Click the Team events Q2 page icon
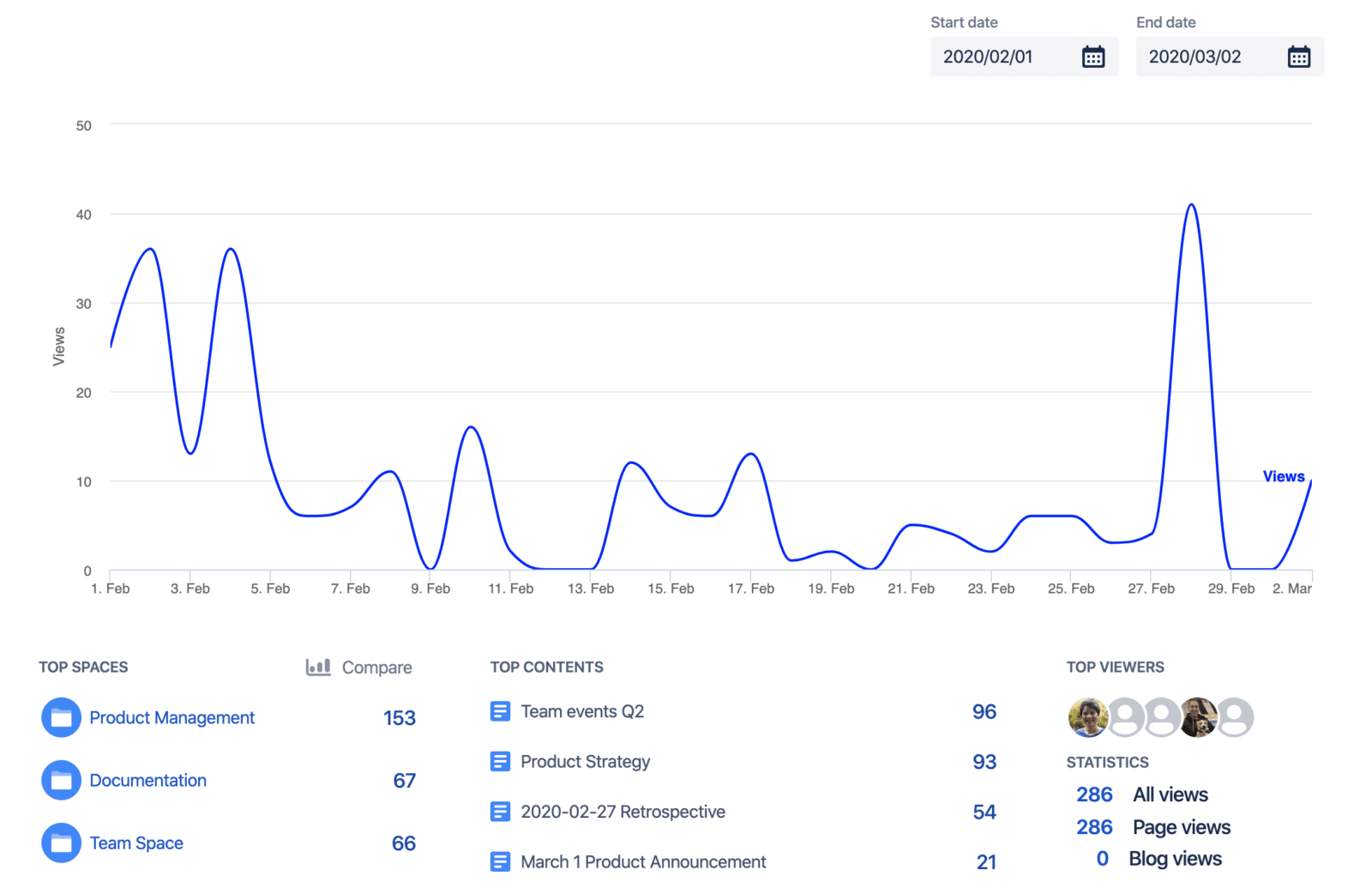The width and height of the screenshot is (1372, 888). pos(500,710)
